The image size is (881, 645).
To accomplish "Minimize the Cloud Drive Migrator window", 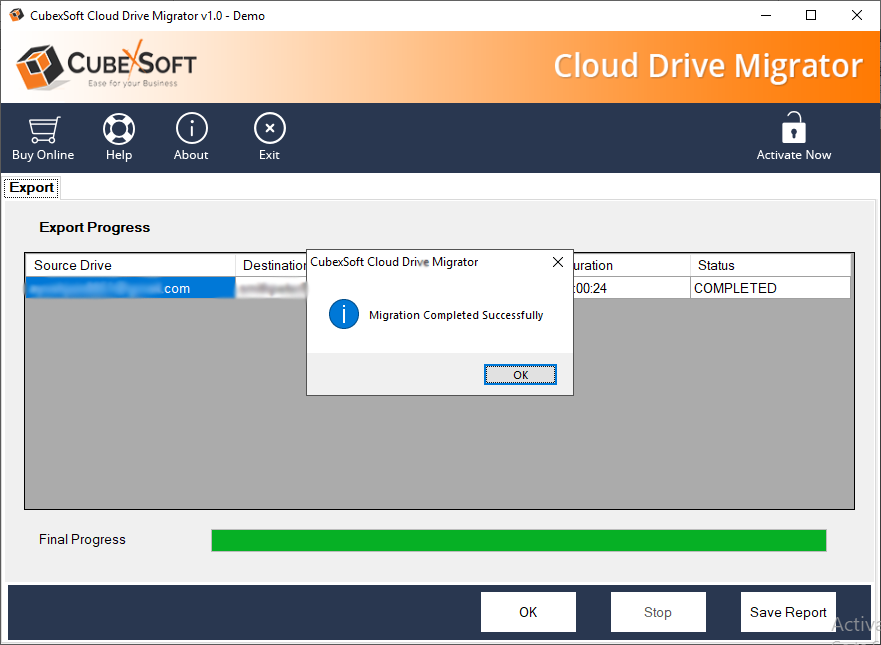I will click(766, 15).
